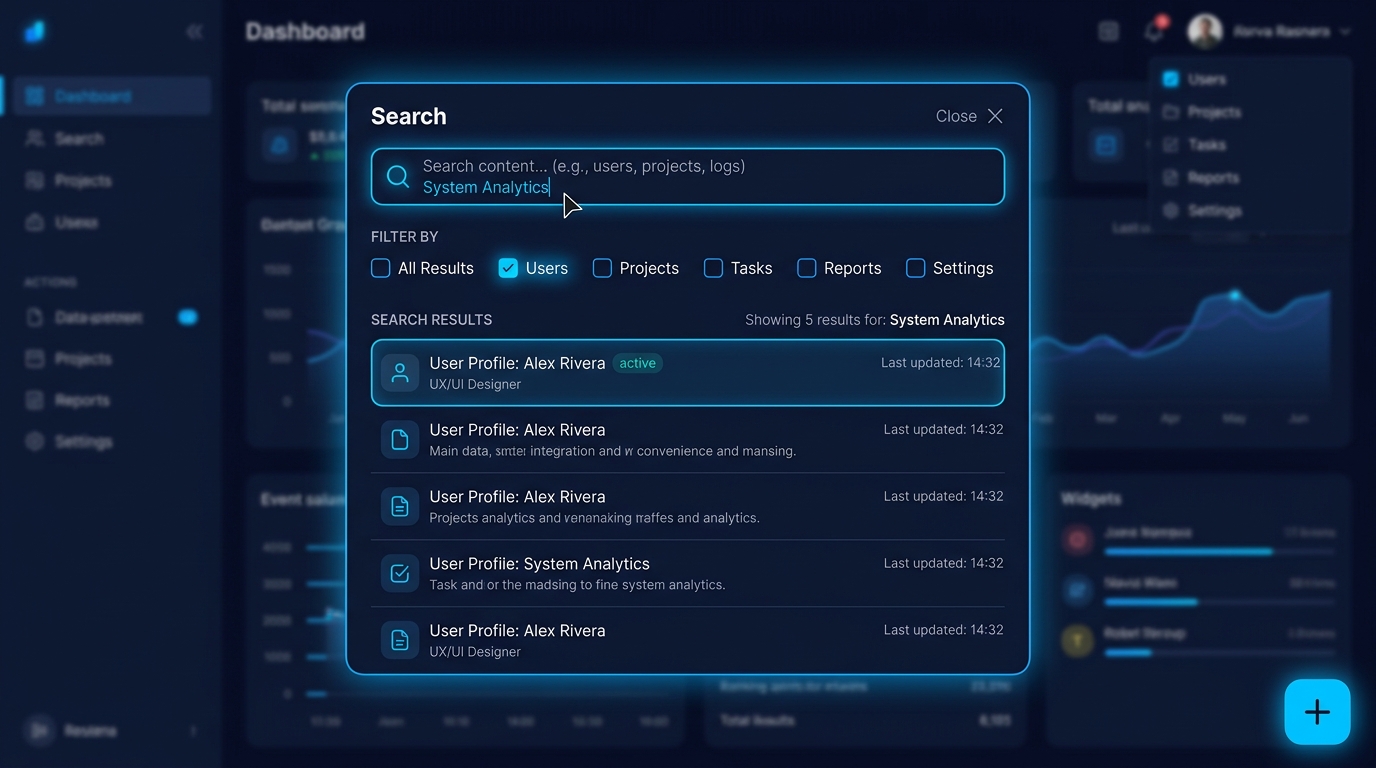Click the person icon on the active Alex Rivera result
The image size is (1376, 768).
[x=400, y=373]
